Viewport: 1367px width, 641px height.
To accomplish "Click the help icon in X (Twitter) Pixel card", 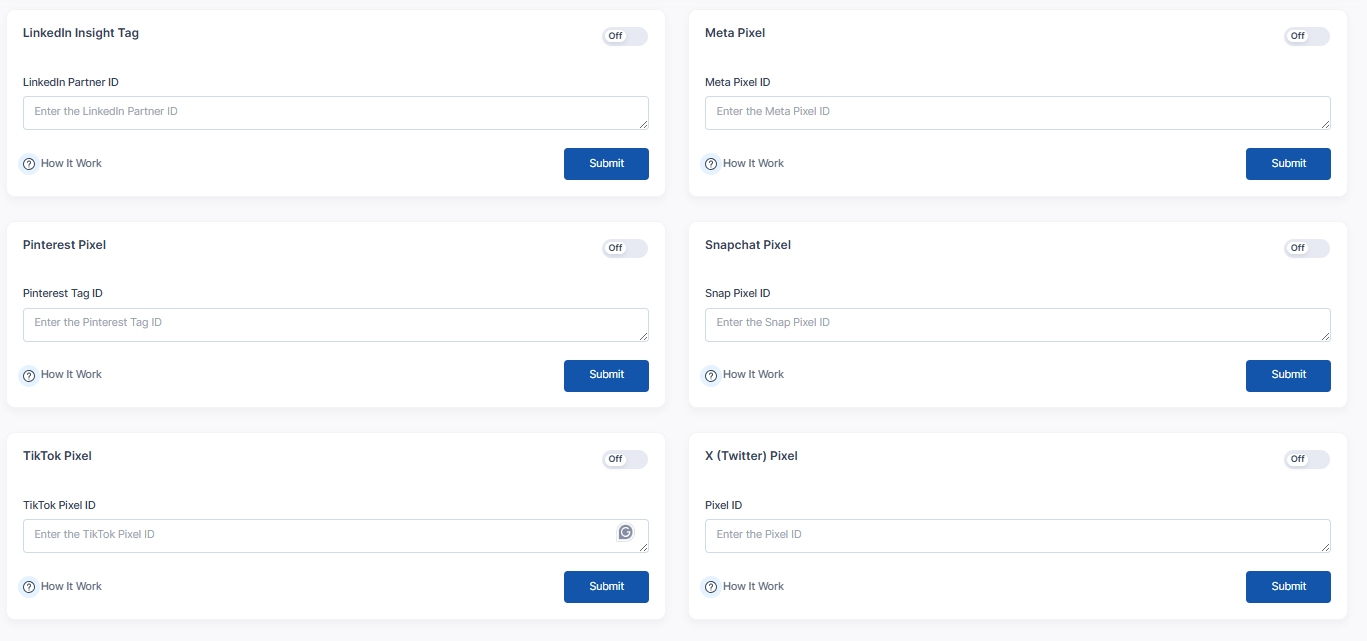I will pyautogui.click(x=711, y=587).
